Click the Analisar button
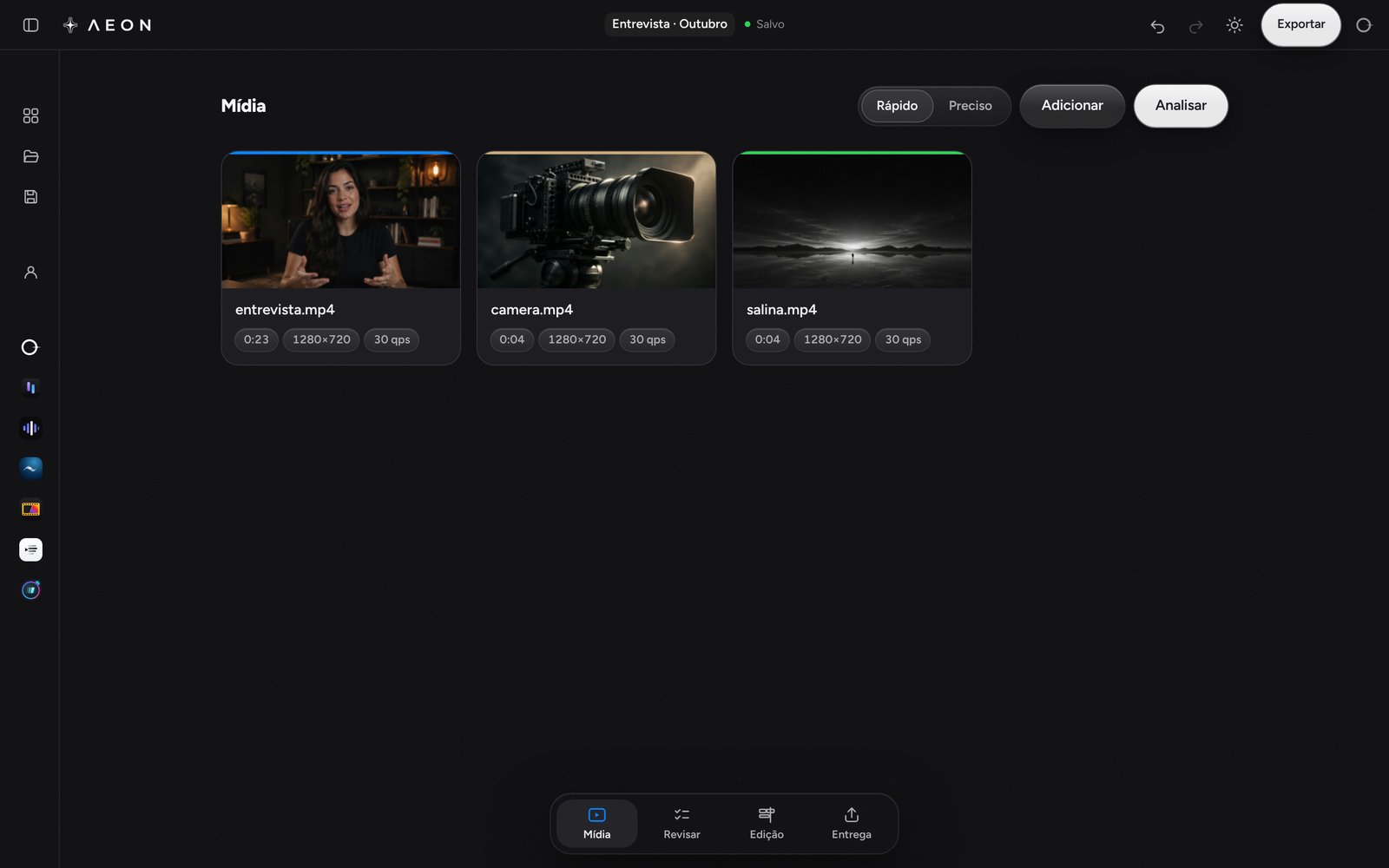The image size is (1389, 868). click(1181, 106)
